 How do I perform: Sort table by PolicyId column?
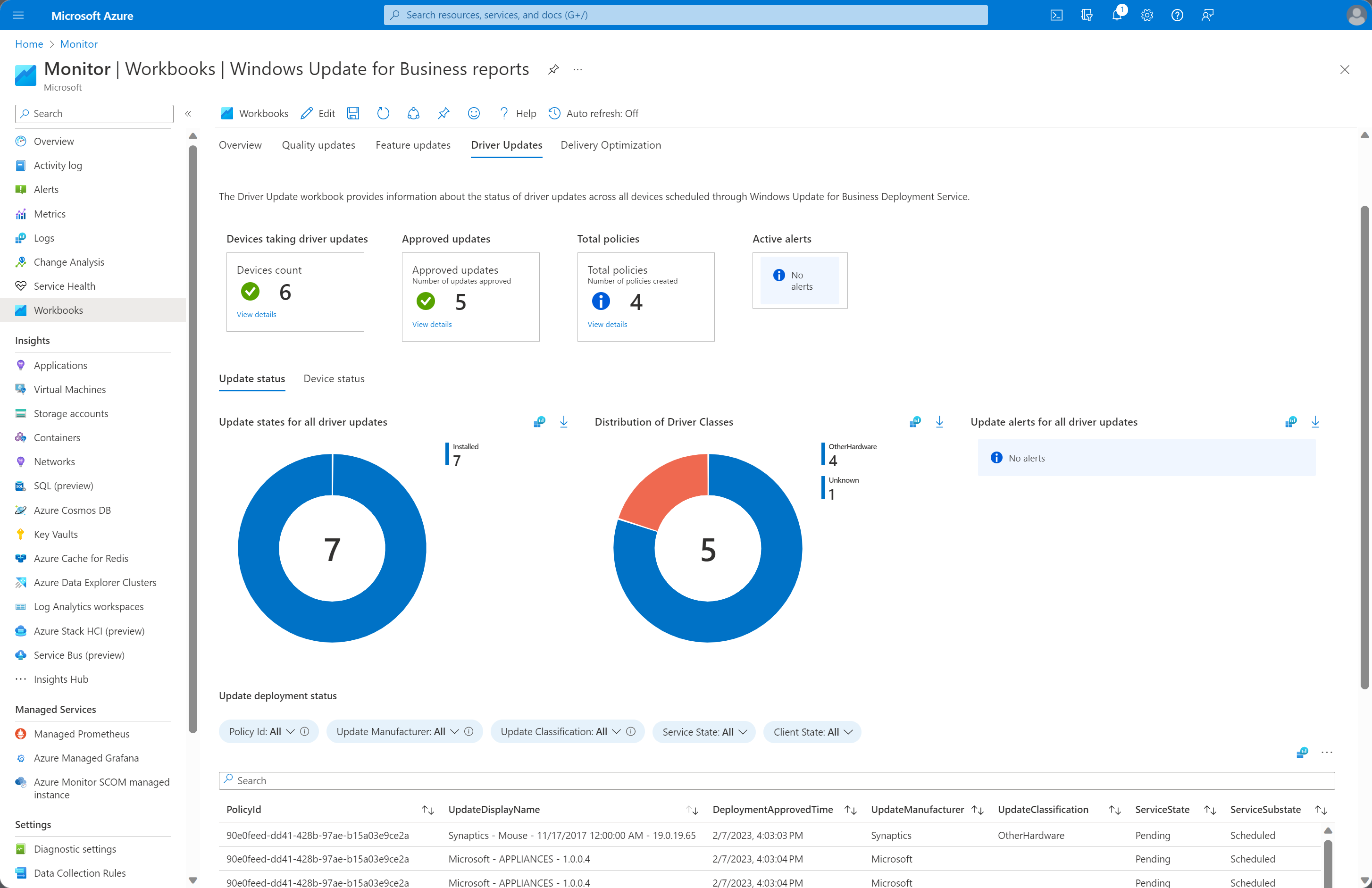tap(427, 810)
